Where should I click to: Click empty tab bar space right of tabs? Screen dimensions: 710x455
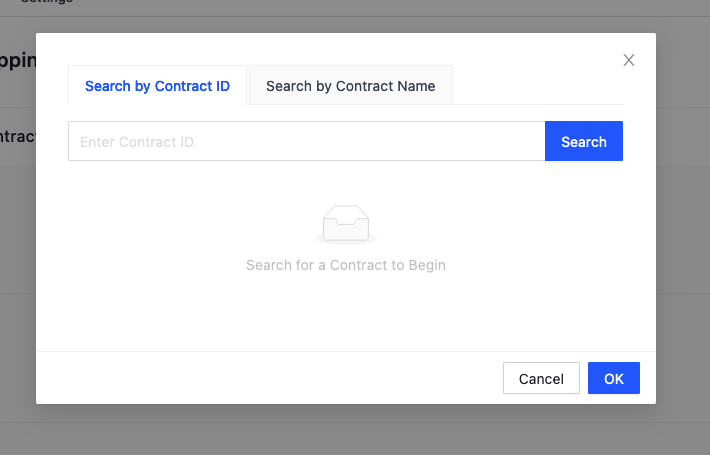(538, 86)
